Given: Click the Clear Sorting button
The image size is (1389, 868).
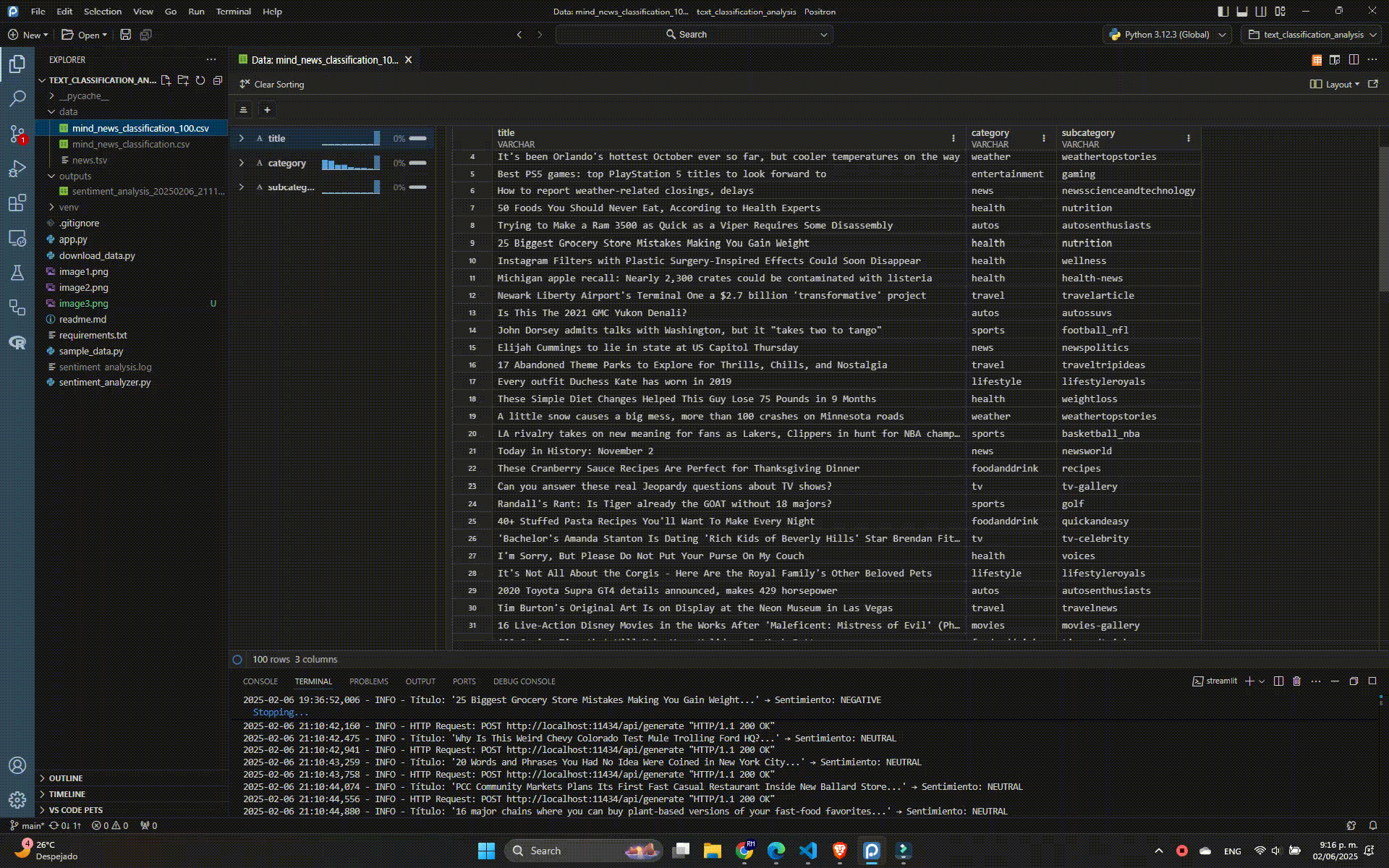Looking at the screenshot, I should click(x=272, y=85).
